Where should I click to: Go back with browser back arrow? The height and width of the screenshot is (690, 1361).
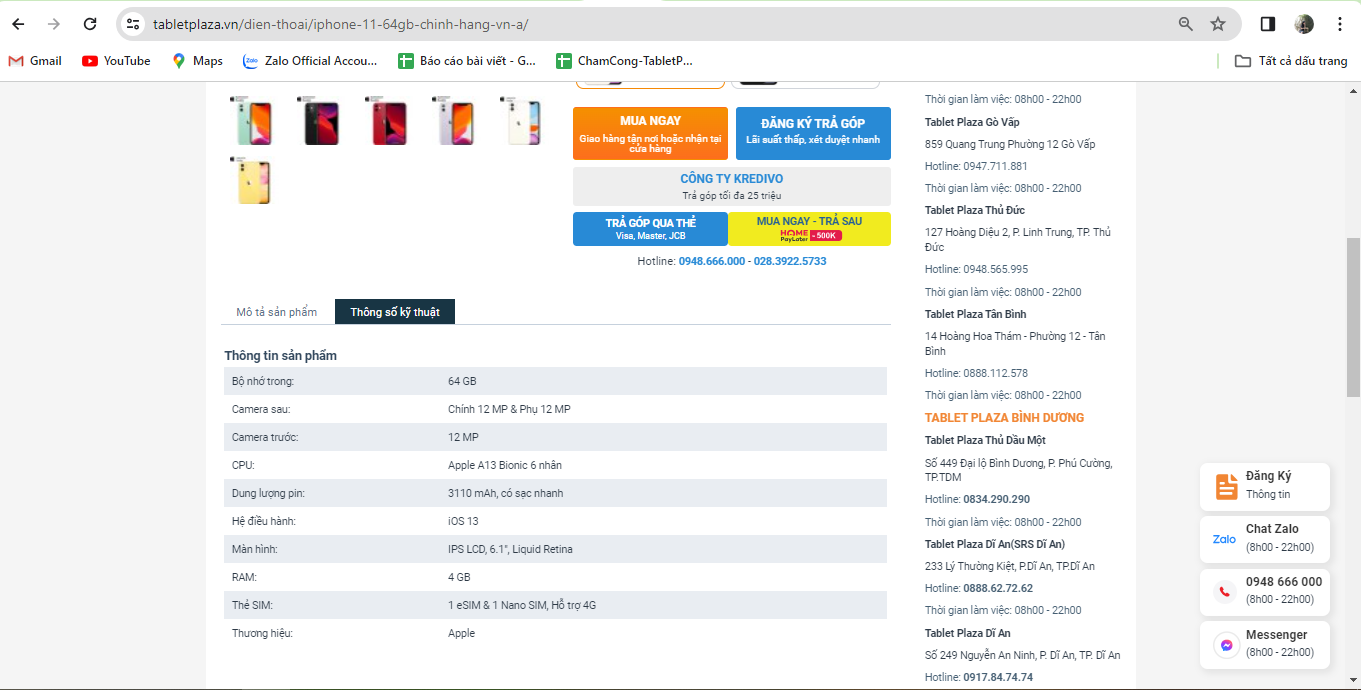pyautogui.click(x=18, y=24)
